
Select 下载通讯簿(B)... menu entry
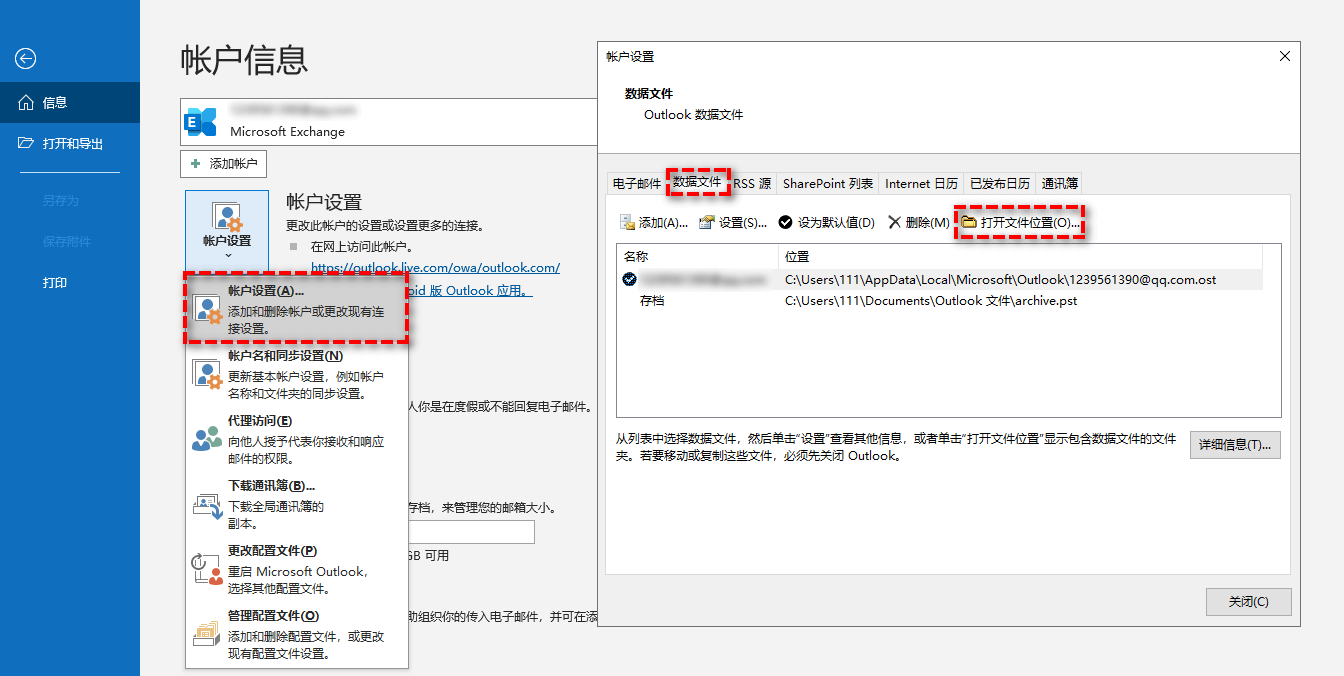point(297,504)
